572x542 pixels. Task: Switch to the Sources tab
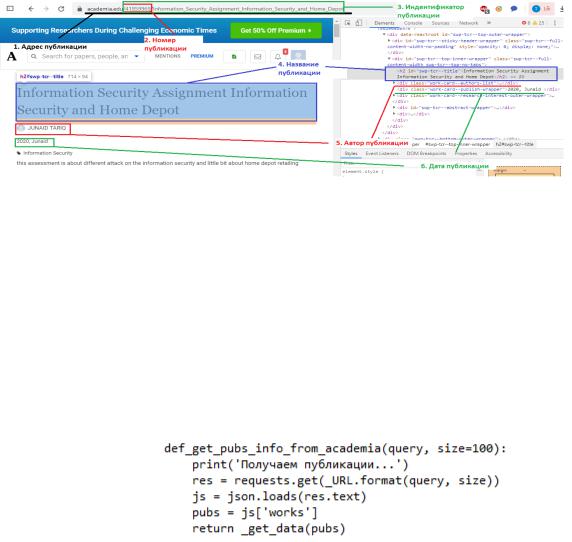point(440,23)
